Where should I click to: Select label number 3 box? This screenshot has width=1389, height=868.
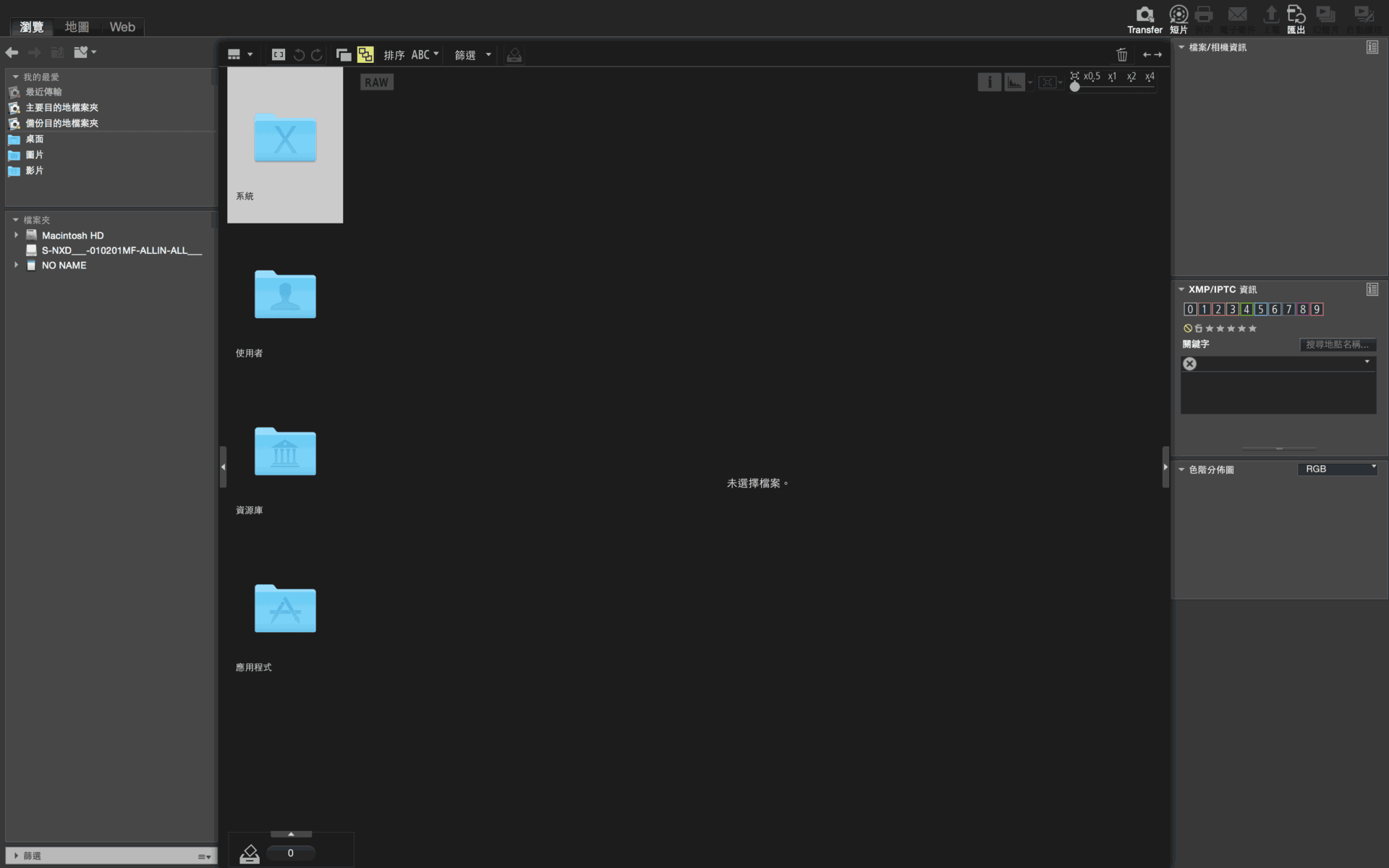click(1232, 309)
